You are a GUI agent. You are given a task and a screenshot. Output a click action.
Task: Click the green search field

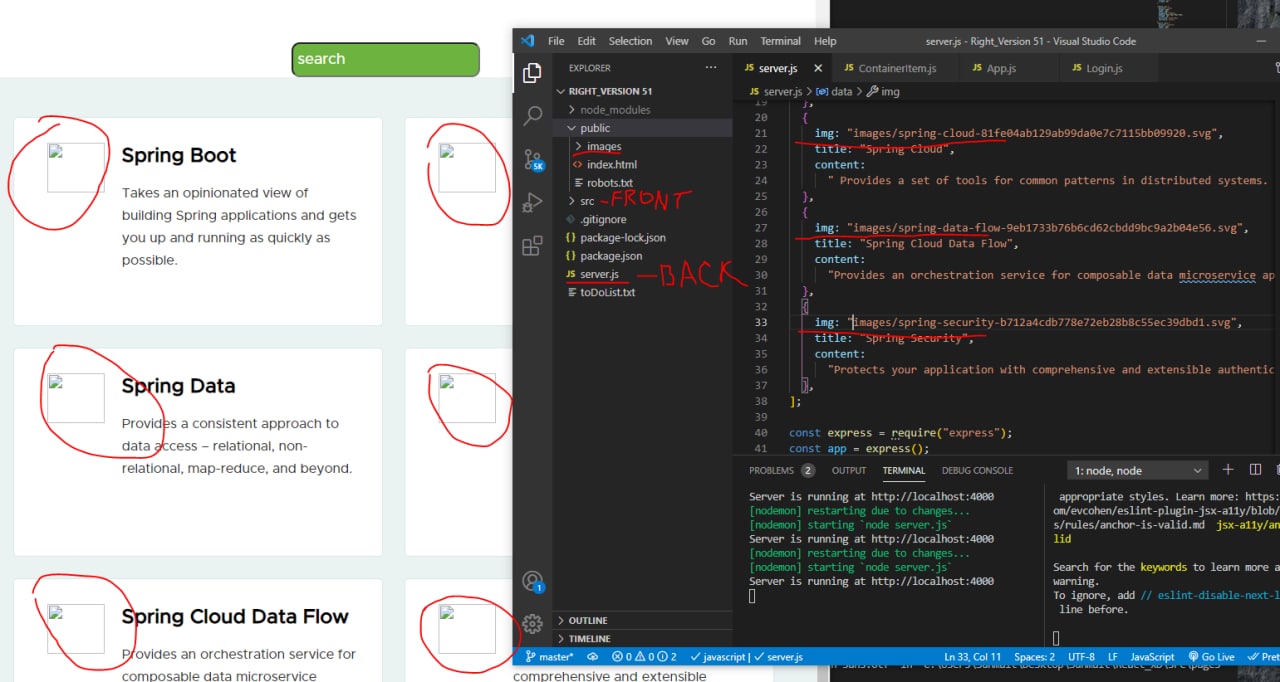[386, 59]
